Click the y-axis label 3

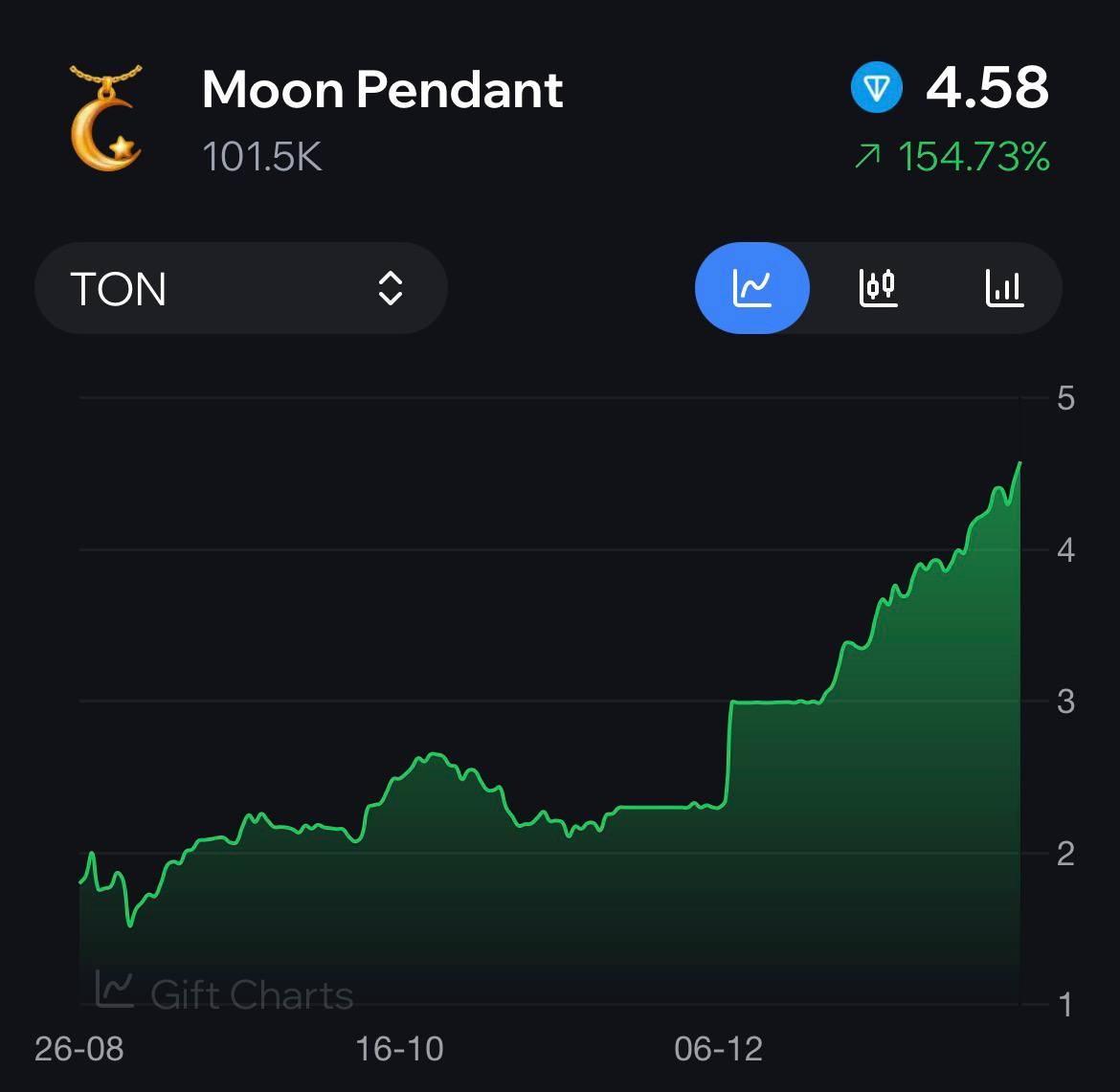pos(1065,702)
